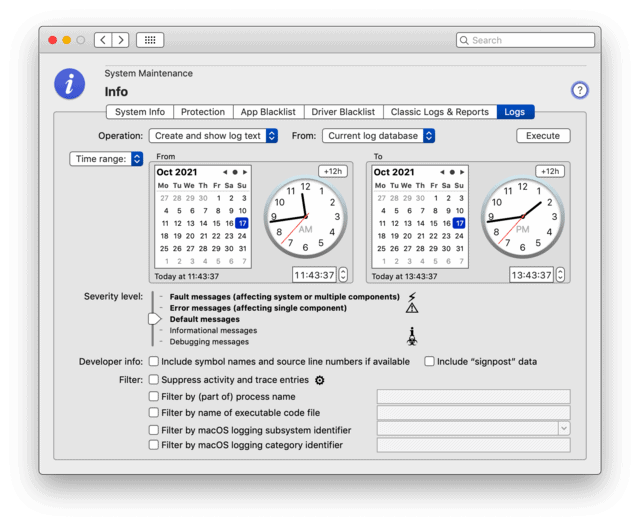The image size is (640, 526).
Task: Click +12h button on To clock
Action: pos(550,171)
